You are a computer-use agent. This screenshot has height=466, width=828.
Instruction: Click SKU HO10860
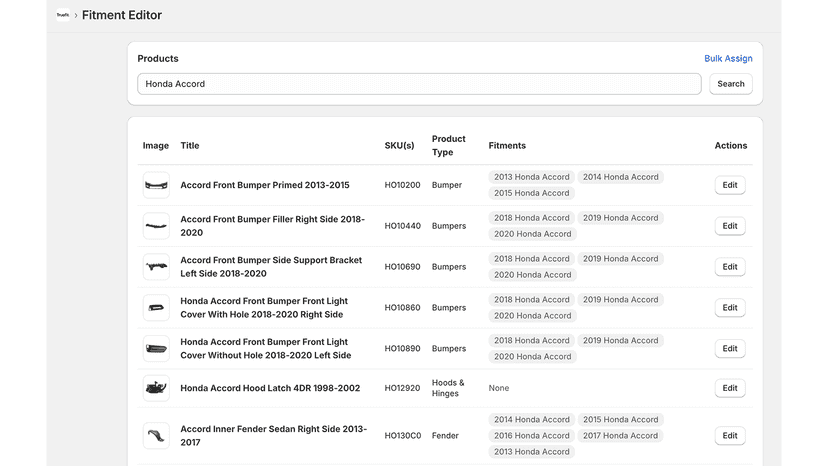[402, 307]
